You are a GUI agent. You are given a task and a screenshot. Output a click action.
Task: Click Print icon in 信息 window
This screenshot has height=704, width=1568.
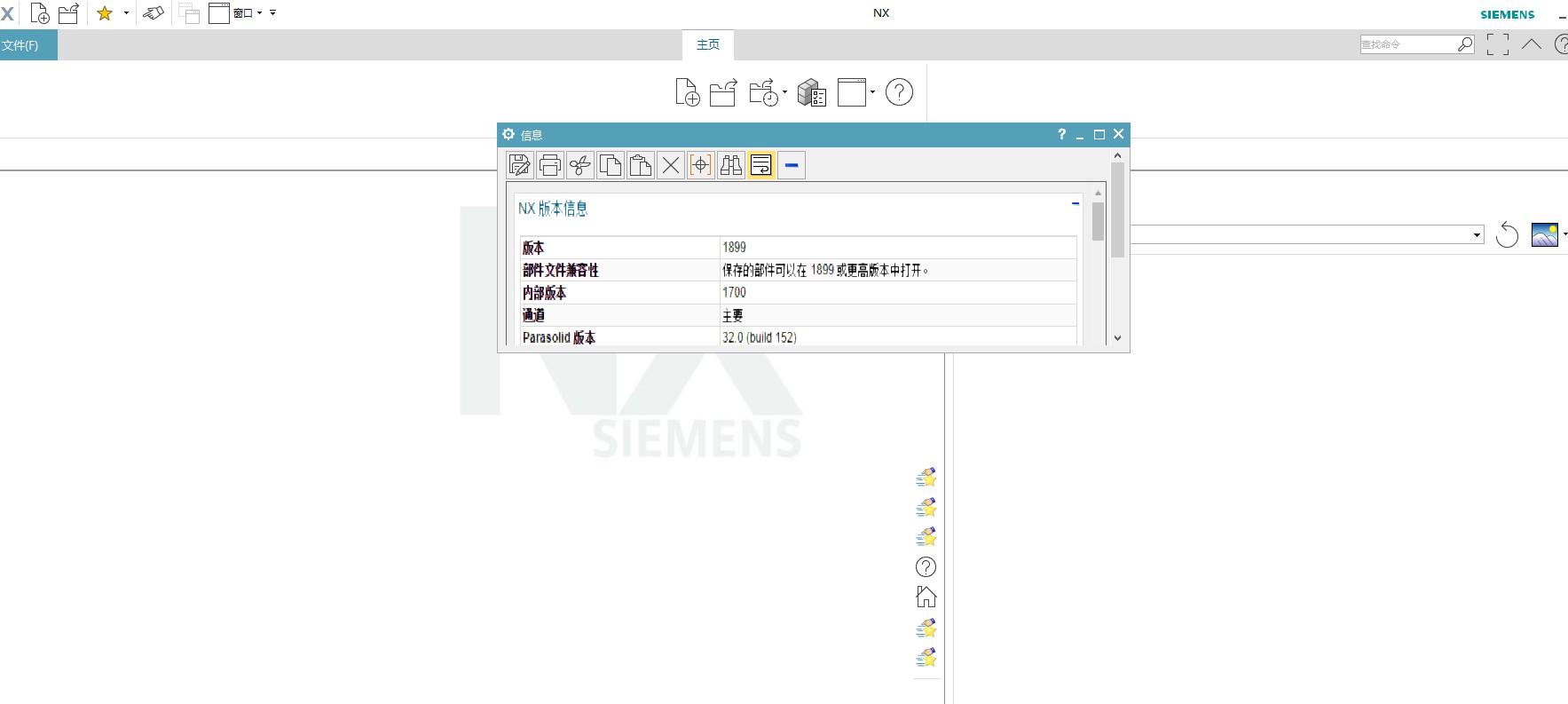[550, 165]
